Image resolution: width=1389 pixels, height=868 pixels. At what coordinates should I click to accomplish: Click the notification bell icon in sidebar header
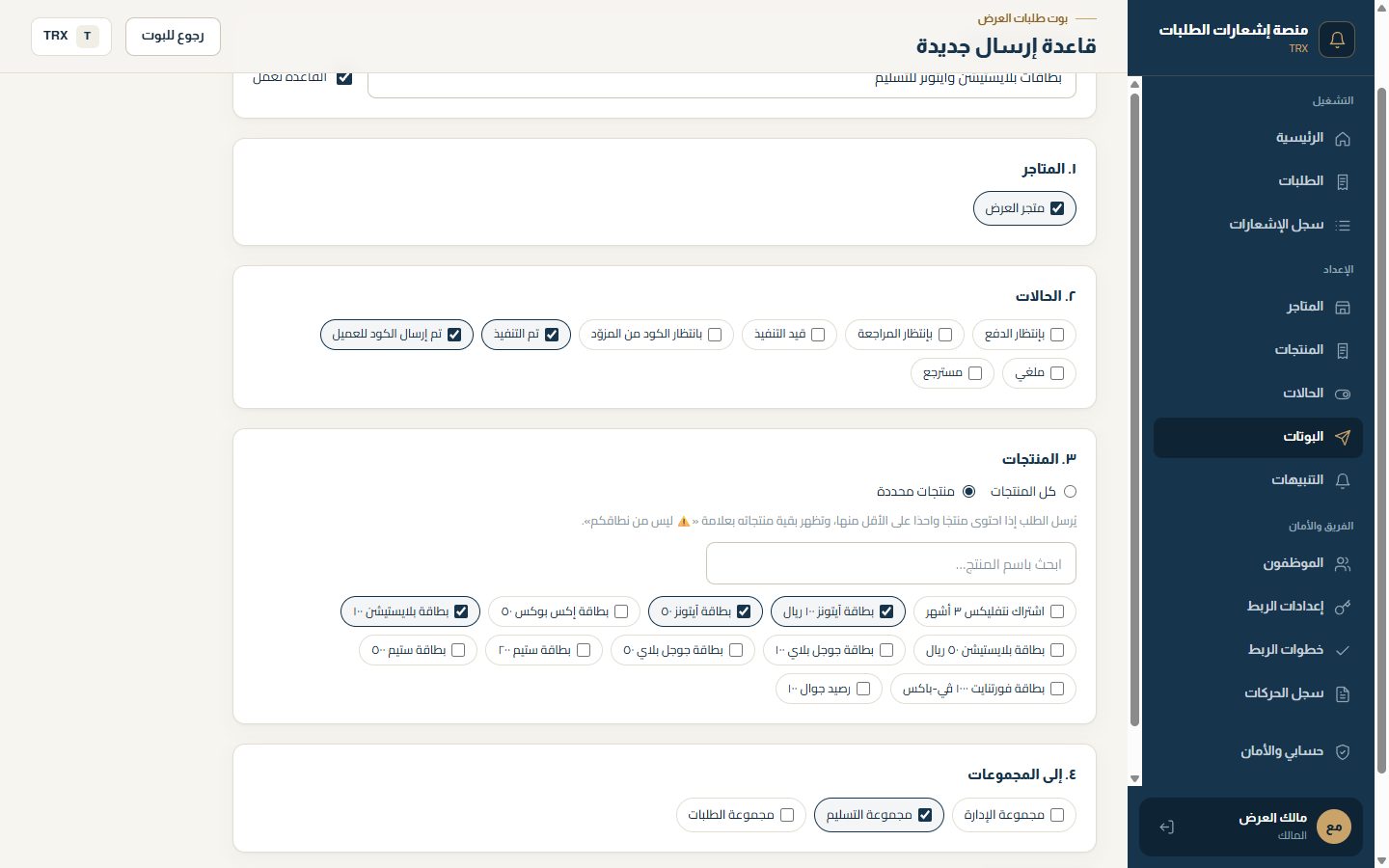[1337, 40]
